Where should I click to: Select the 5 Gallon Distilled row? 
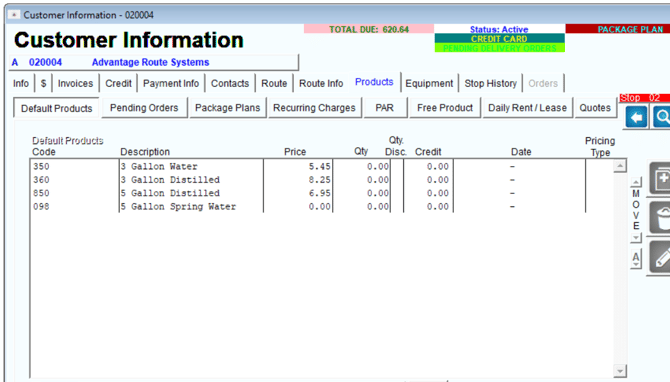point(322,193)
